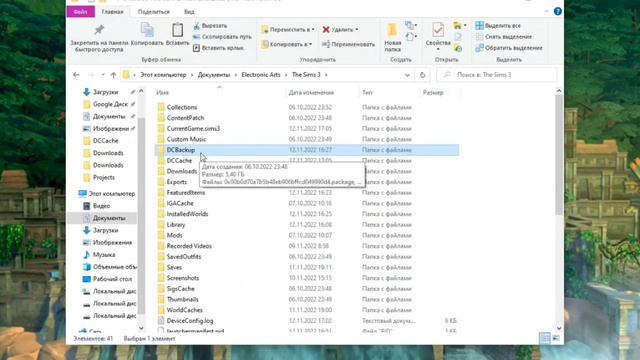Click Вставить ярлык command

218,48
